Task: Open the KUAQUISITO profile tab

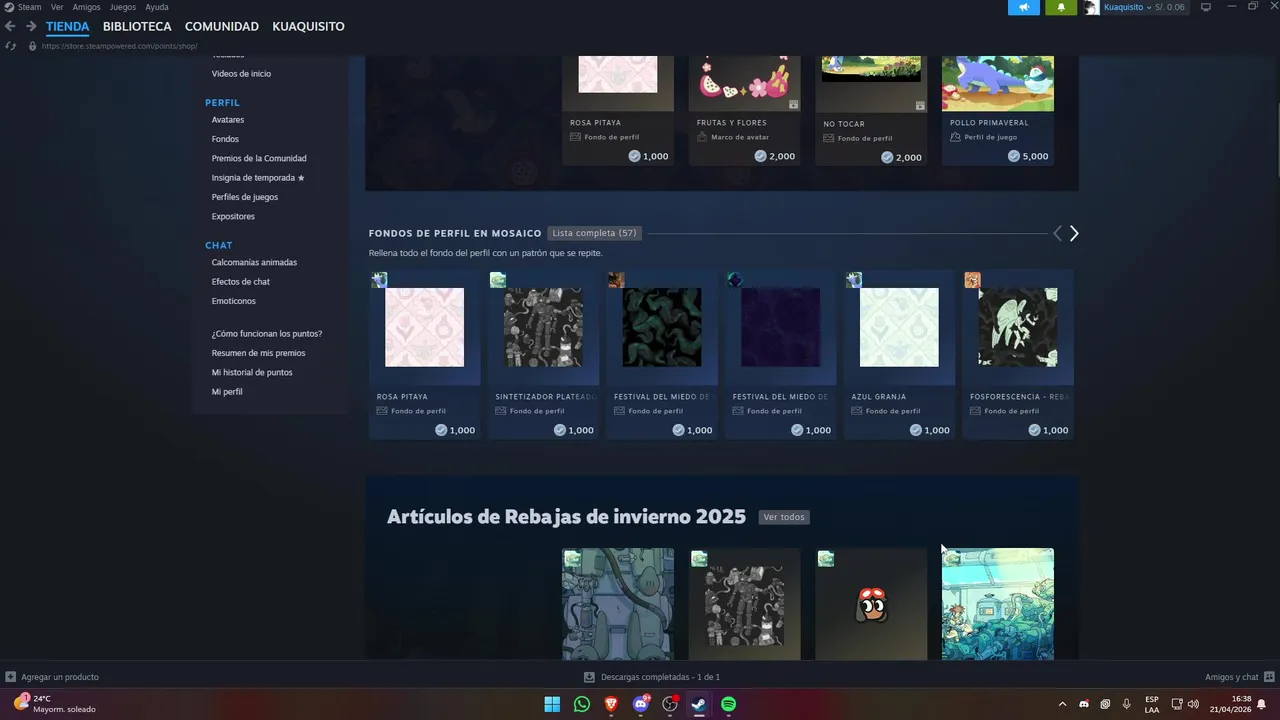Action: (x=308, y=26)
